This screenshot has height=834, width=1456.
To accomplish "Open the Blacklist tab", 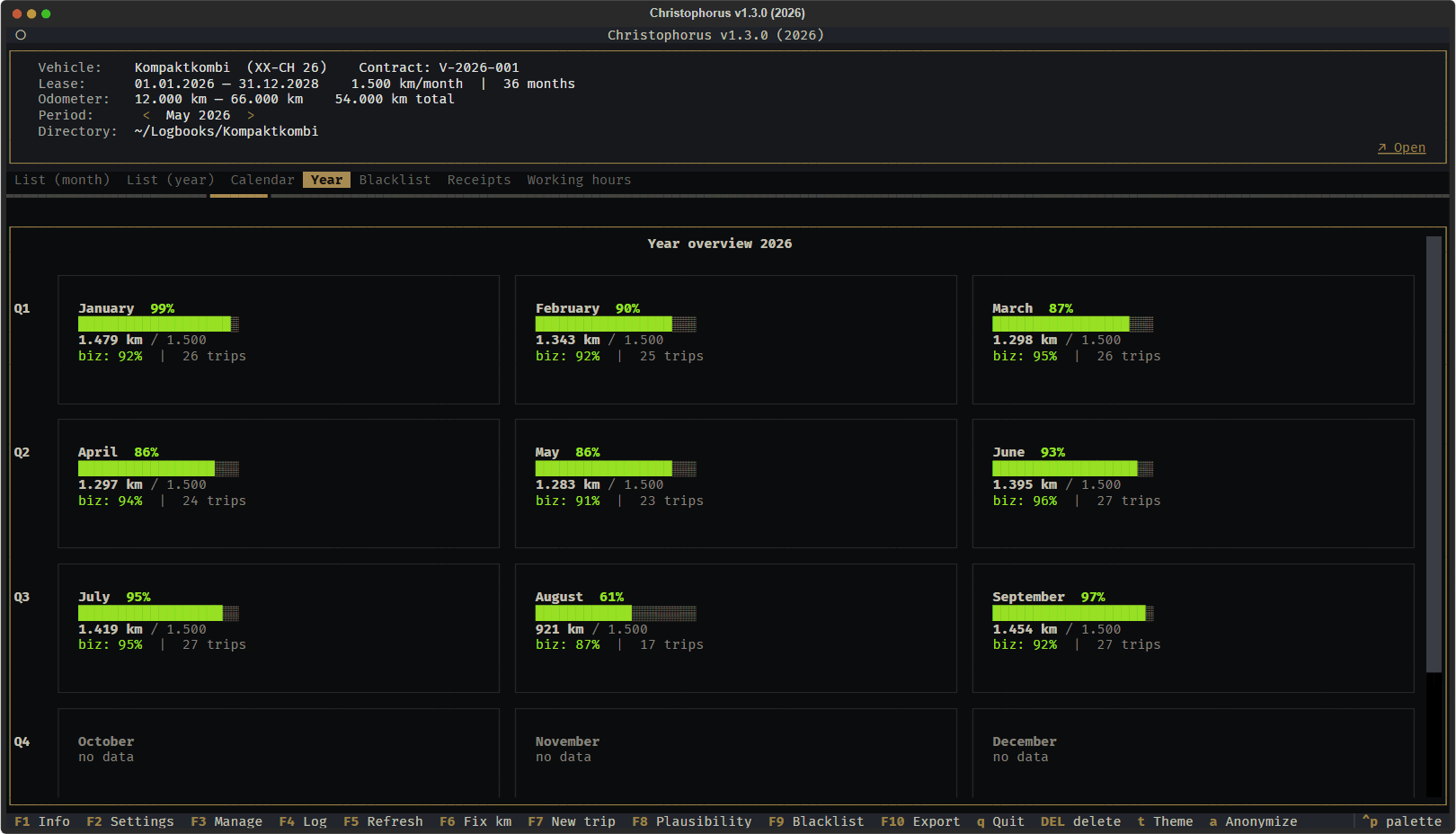I will tap(395, 180).
